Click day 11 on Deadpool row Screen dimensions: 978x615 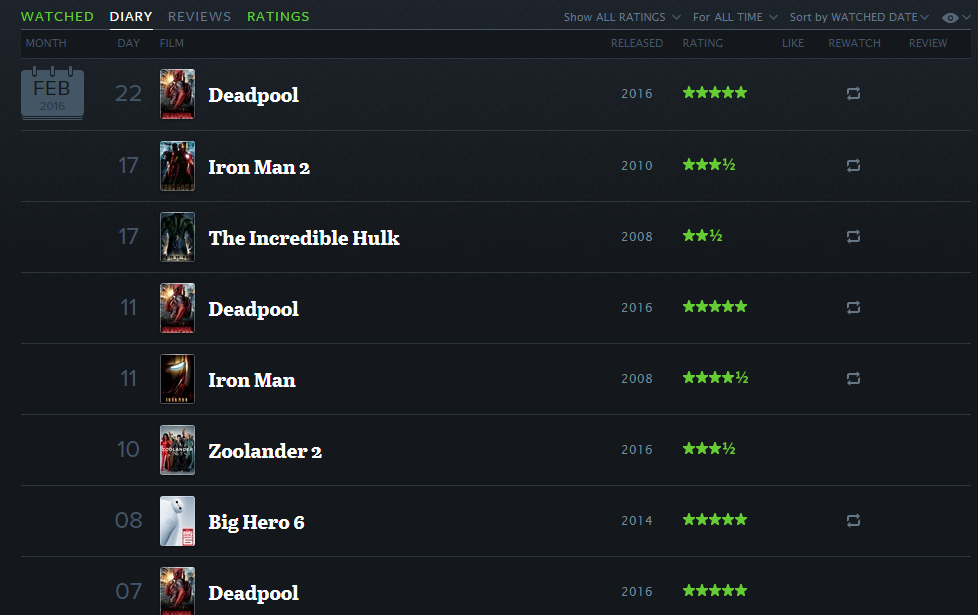point(128,308)
